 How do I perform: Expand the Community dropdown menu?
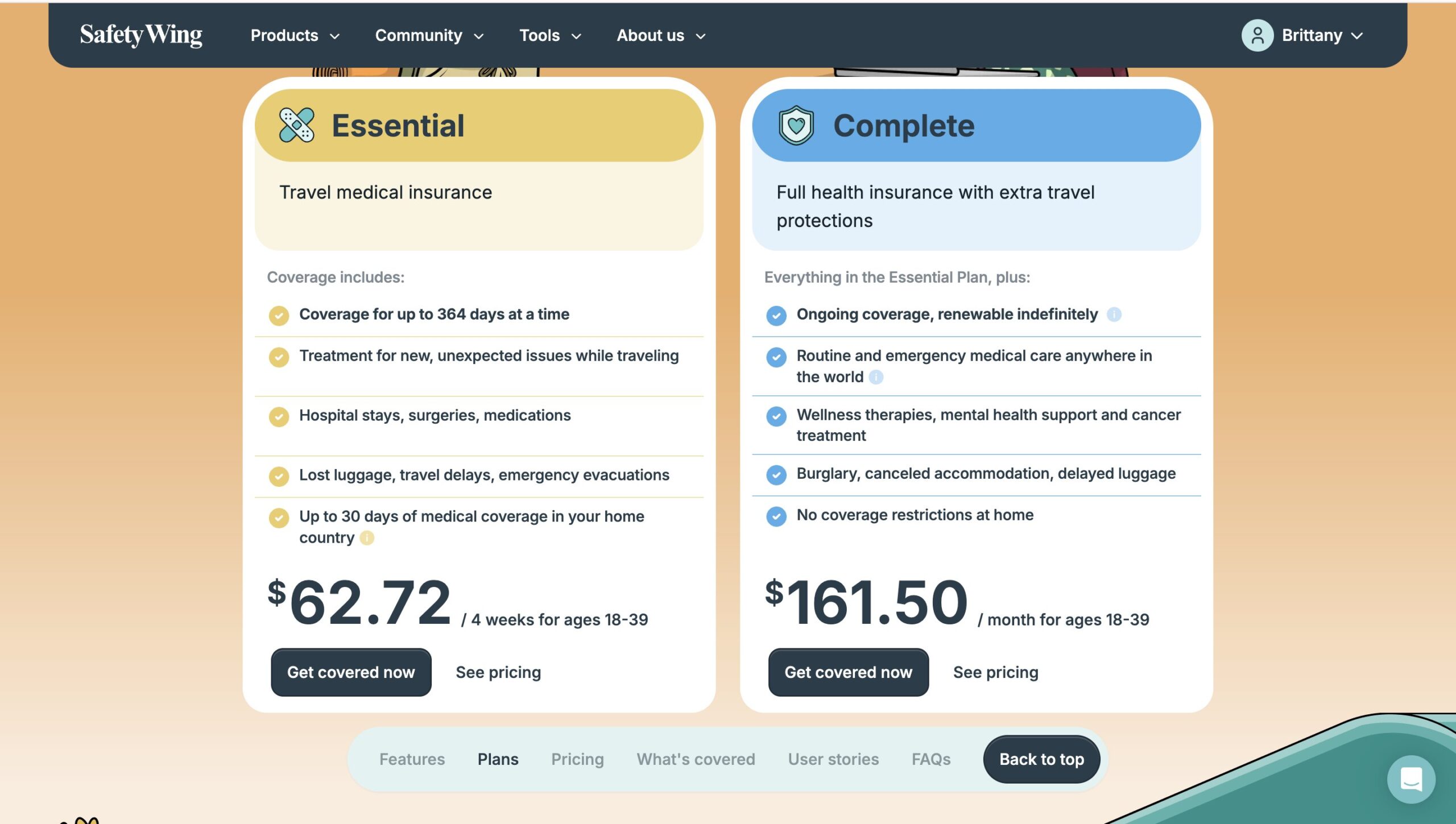[x=429, y=36]
